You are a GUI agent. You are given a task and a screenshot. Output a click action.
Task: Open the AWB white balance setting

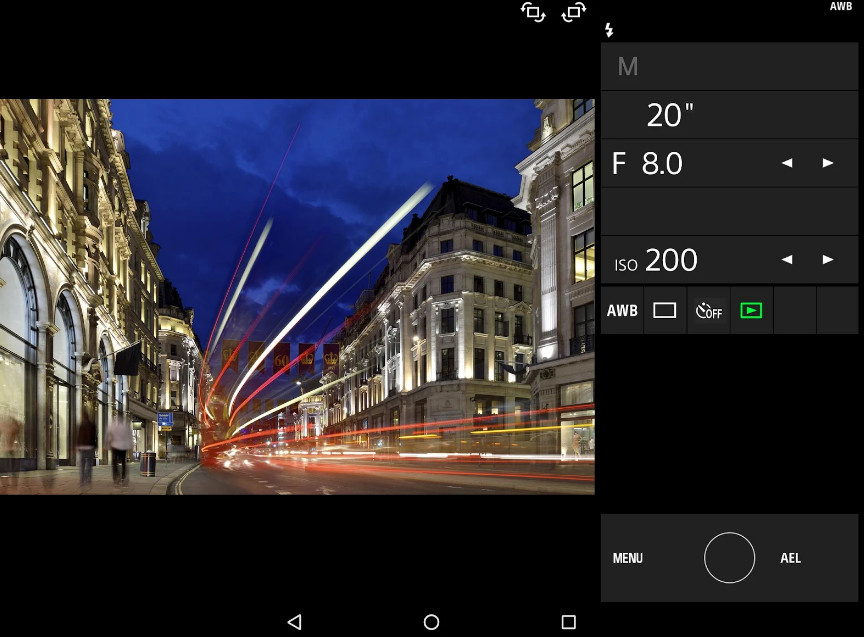(x=622, y=311)
